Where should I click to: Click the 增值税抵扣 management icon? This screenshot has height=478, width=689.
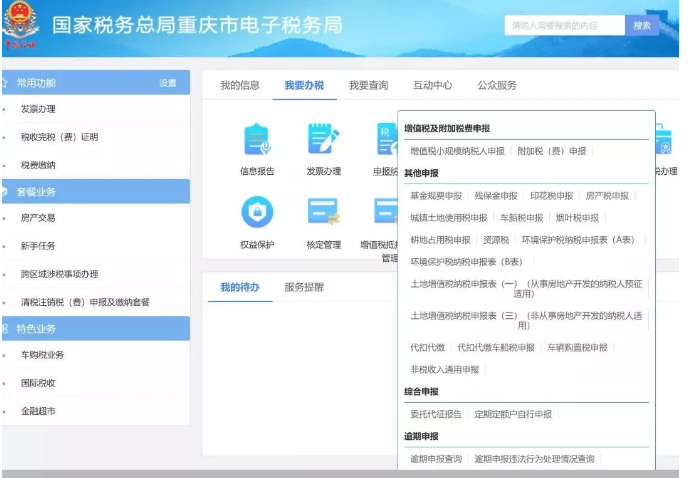point(385,212)
